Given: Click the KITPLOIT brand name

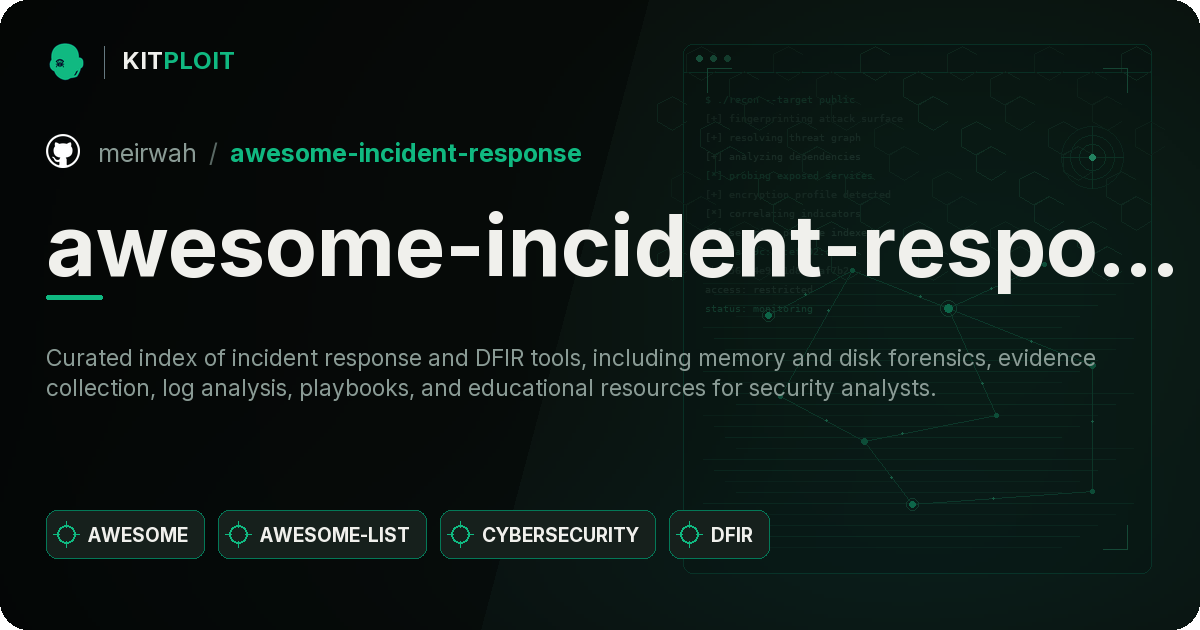Looking at the screenshot, I should [x=178, y=61].
